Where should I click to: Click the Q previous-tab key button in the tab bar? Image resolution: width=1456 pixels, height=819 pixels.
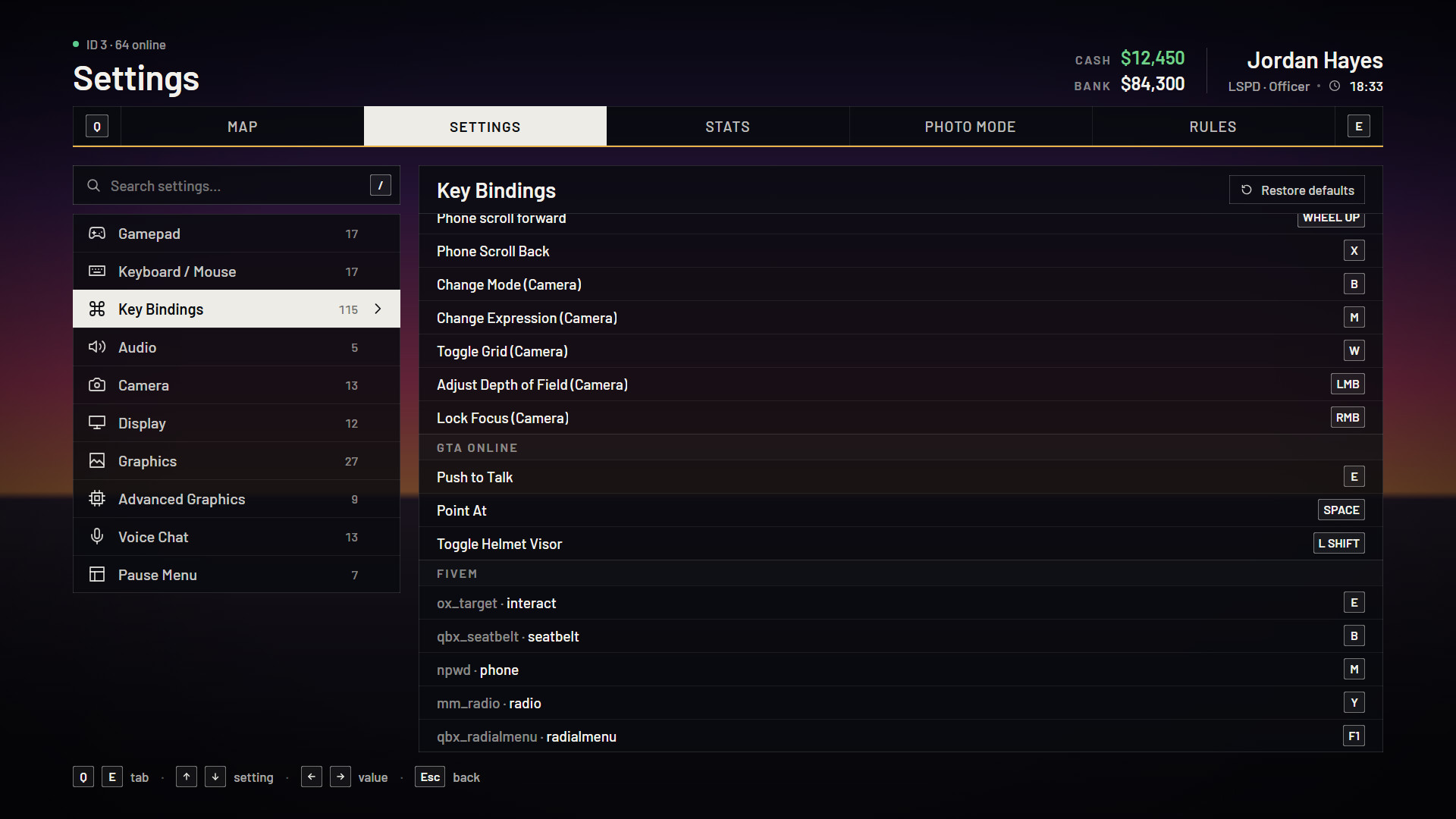pos(97,127)
